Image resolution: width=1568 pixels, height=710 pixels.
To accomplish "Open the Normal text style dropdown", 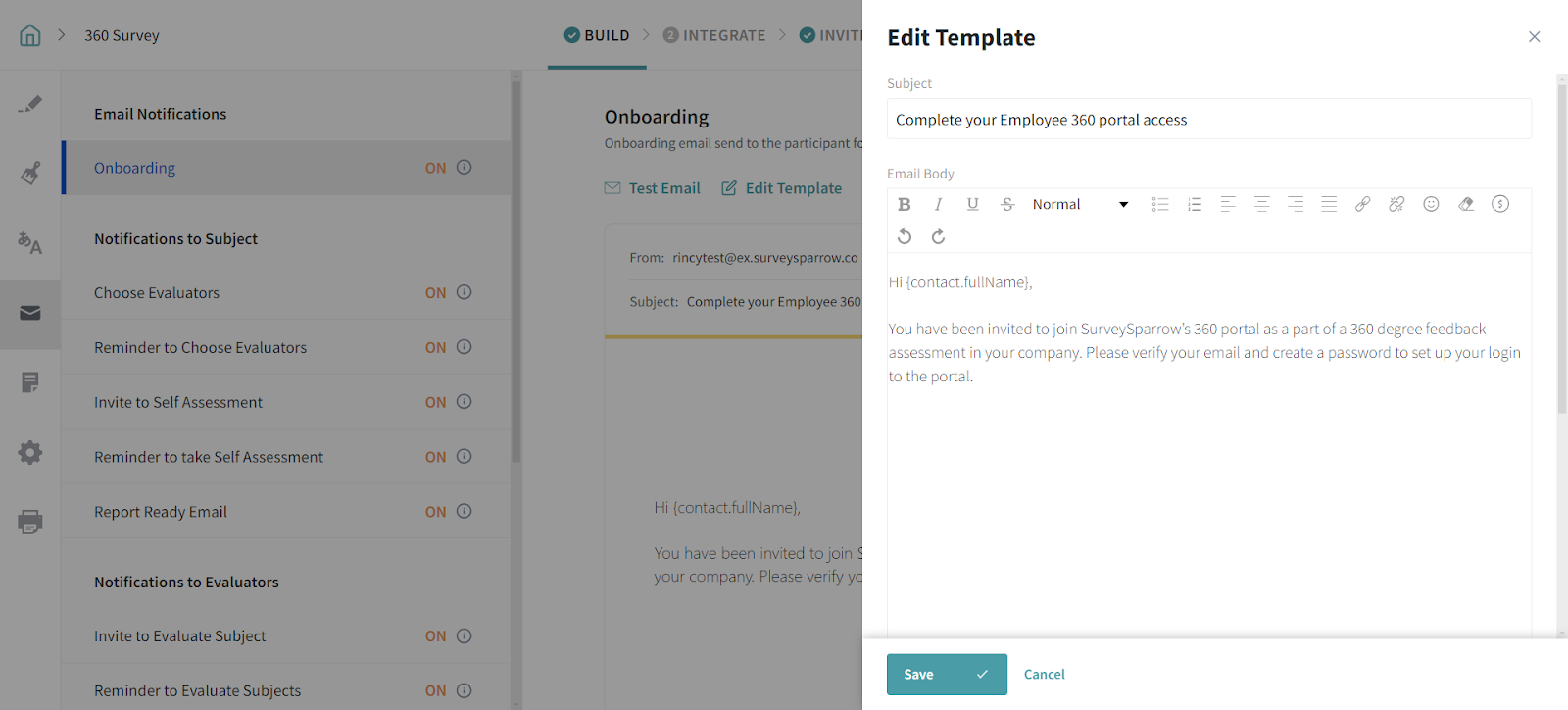I will (x=1080, y=204).
